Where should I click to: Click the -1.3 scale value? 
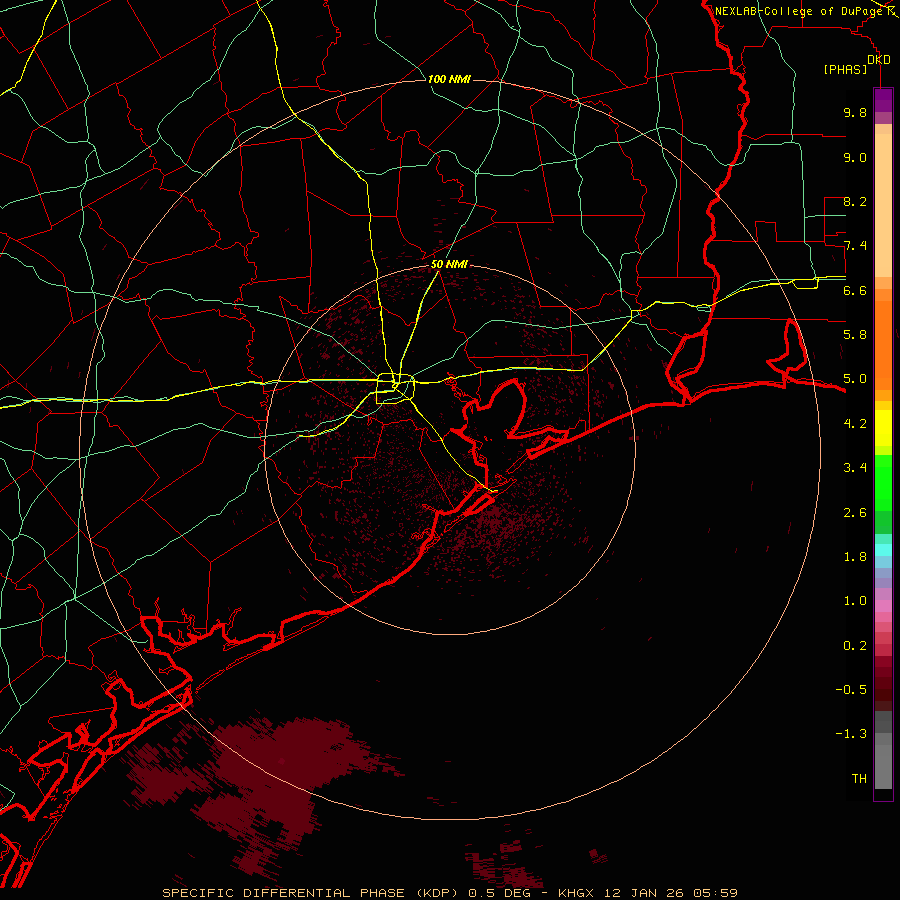[851, 734]
